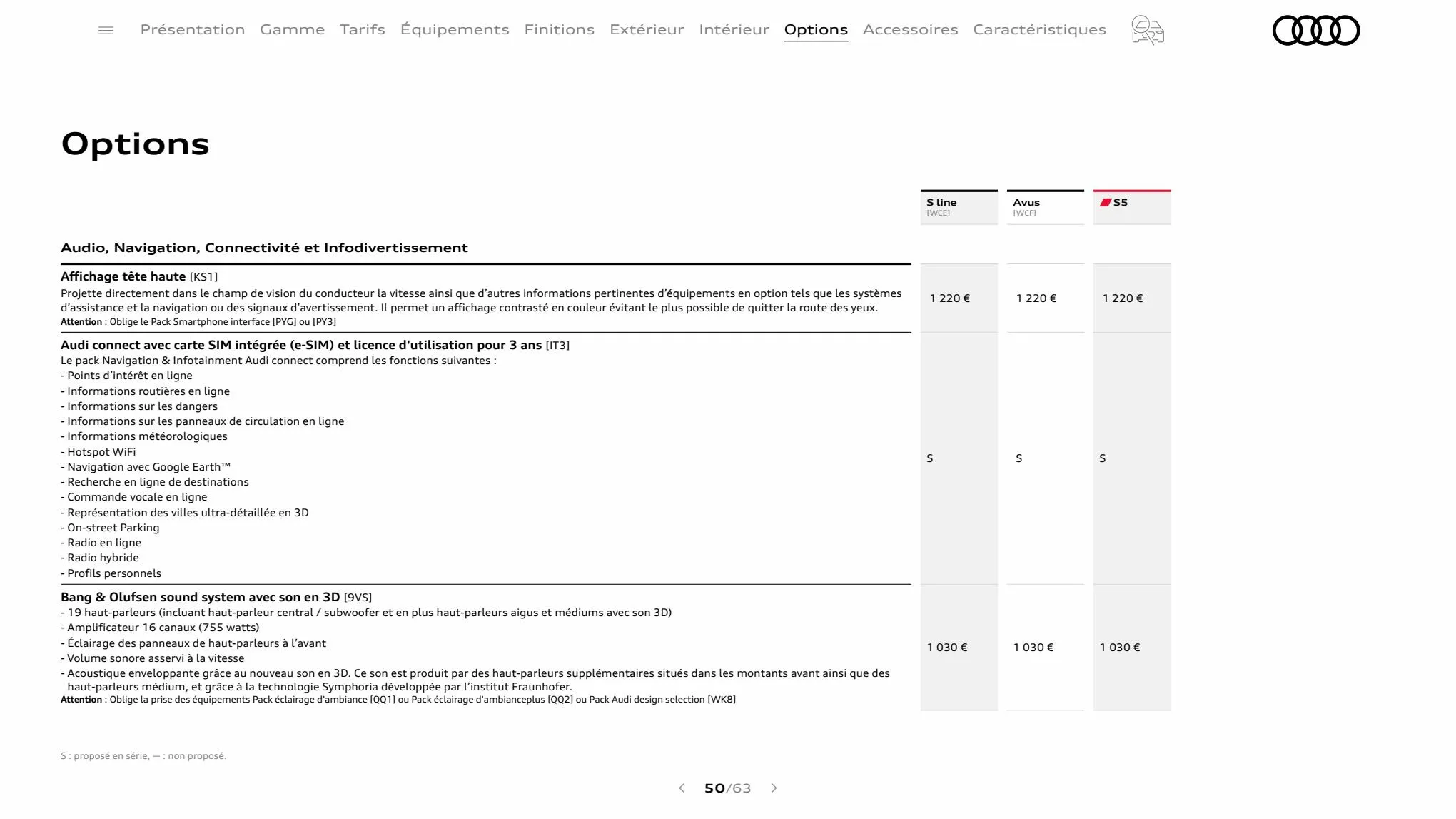1456x819 pixels.
Task: Click the 1 030 € price under Avus
Action: coord(1033,648)
